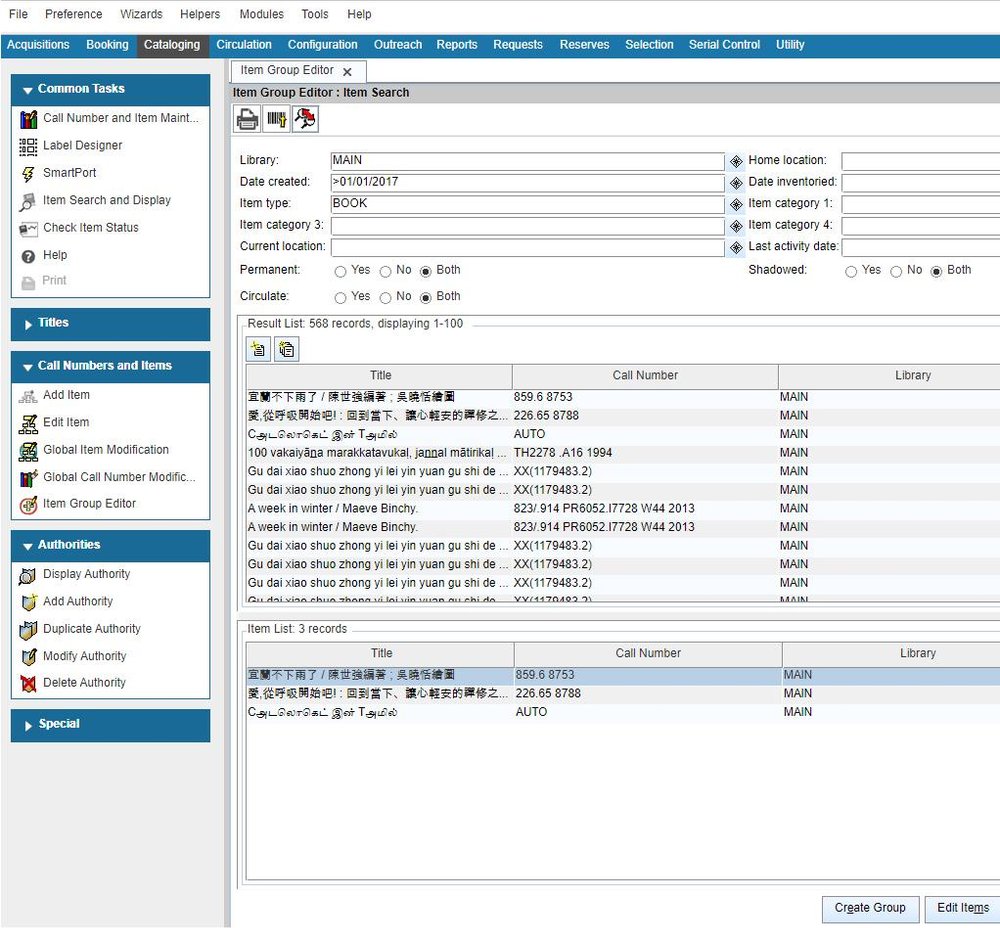Collapse the Call Numbers and Items panel
This screenshot has width=1000, height=928.
[110, 366]
